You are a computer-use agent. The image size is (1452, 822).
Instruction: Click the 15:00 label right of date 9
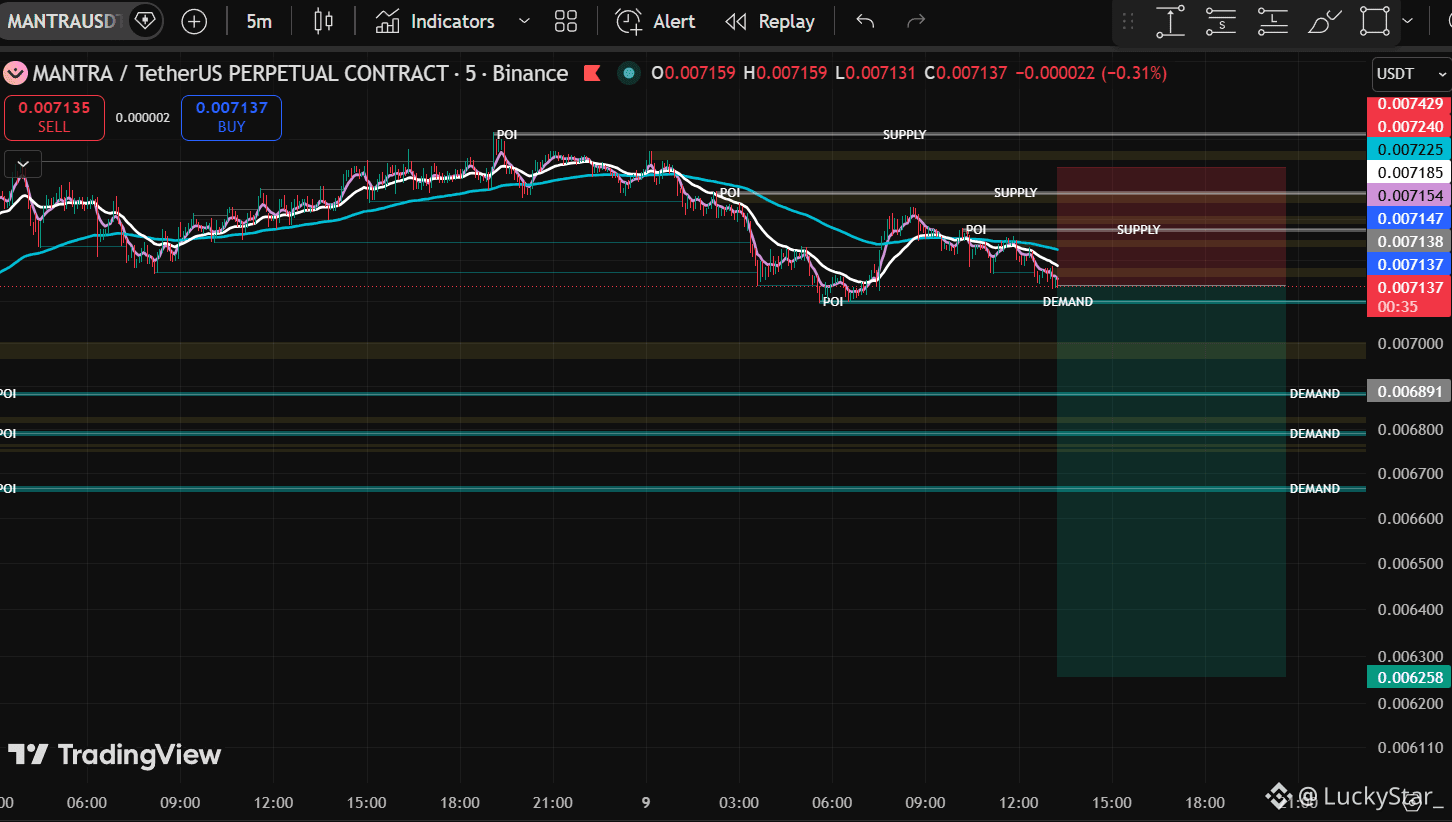pos(1111,802)
